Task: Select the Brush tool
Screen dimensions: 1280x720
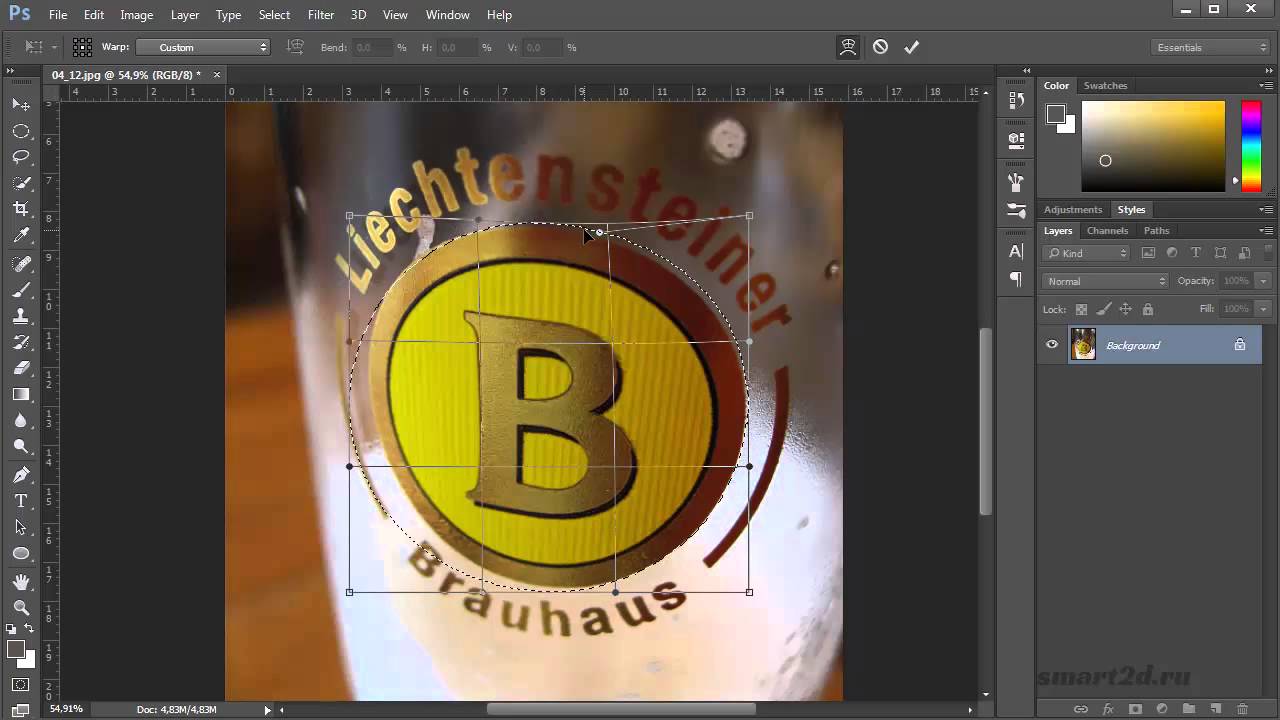Action: click(21, 290)
